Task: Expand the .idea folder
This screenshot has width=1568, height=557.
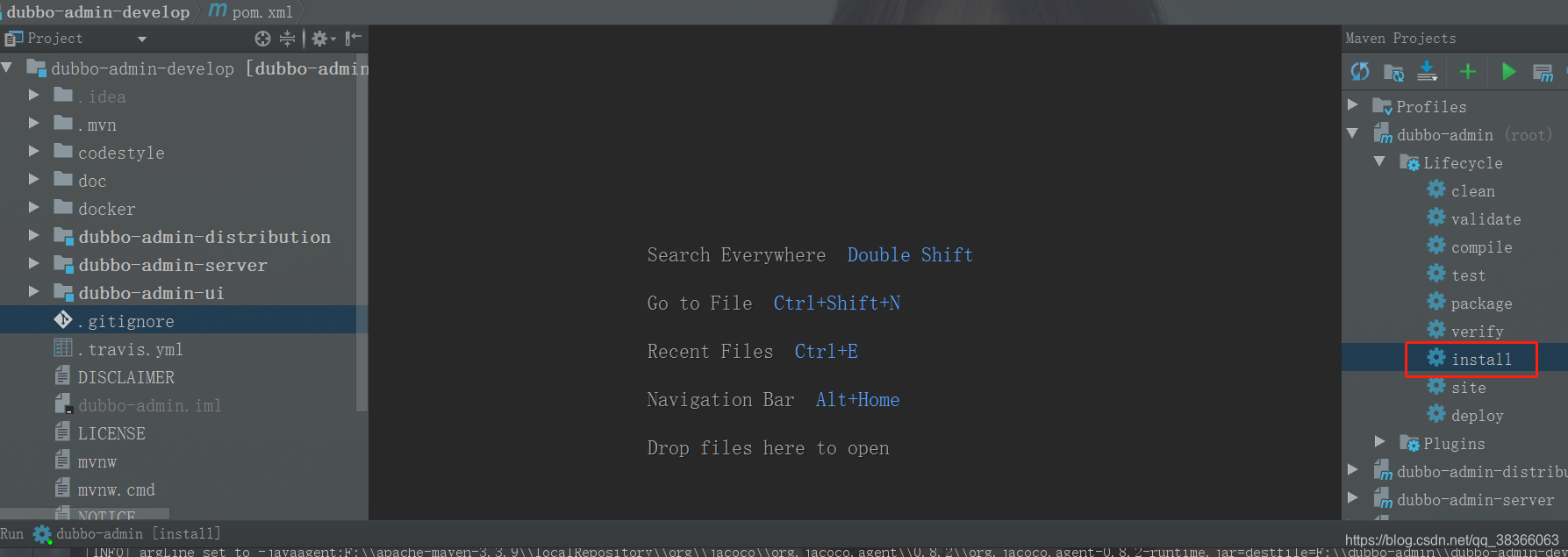Action: click(x=33, y=96)
